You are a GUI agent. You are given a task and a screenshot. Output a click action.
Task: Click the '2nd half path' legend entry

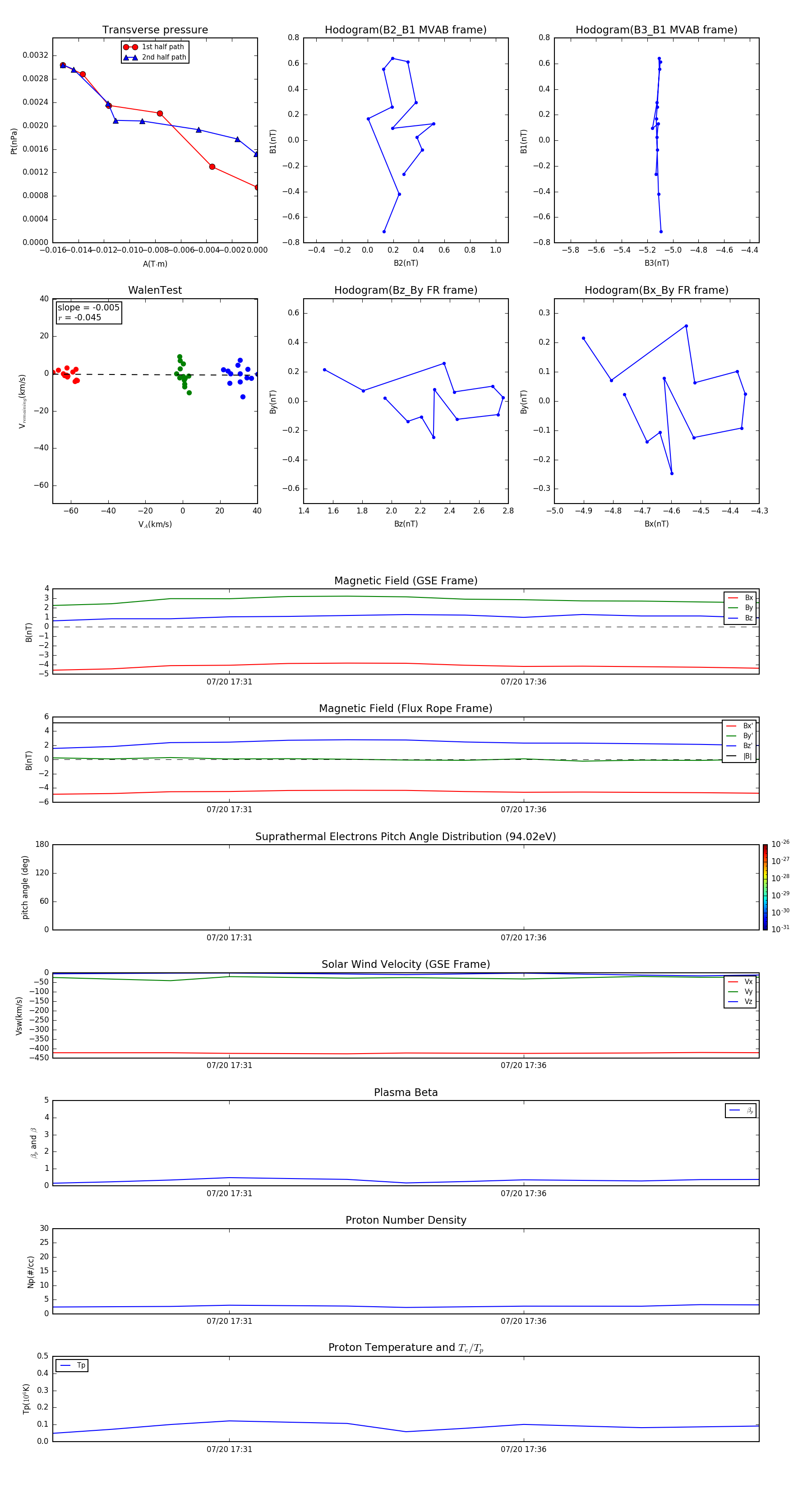[x=154, y=57]
